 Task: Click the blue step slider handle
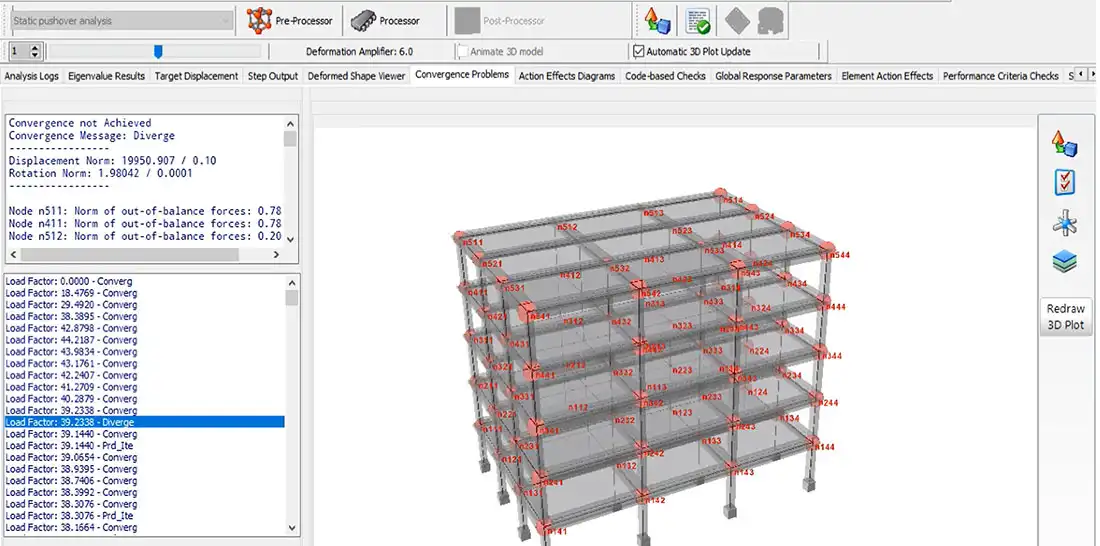(x=159, y=51)
